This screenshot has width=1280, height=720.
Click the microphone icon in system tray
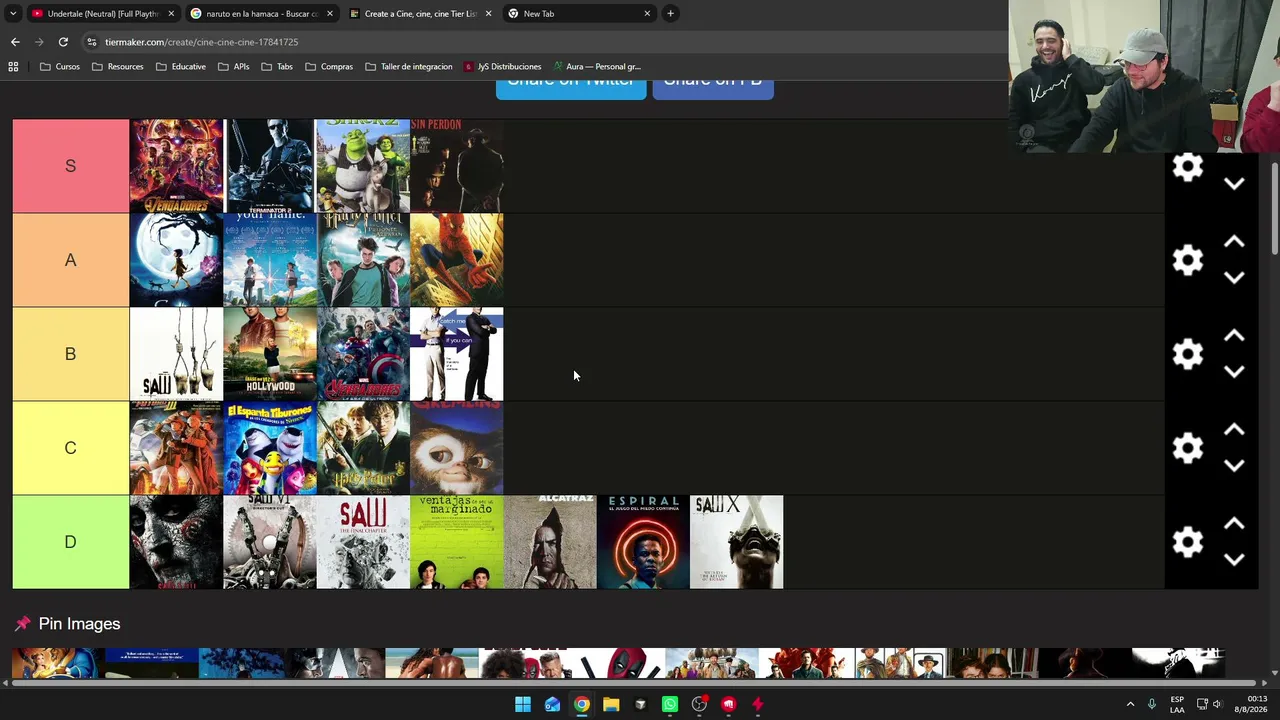coord(1151,704)
